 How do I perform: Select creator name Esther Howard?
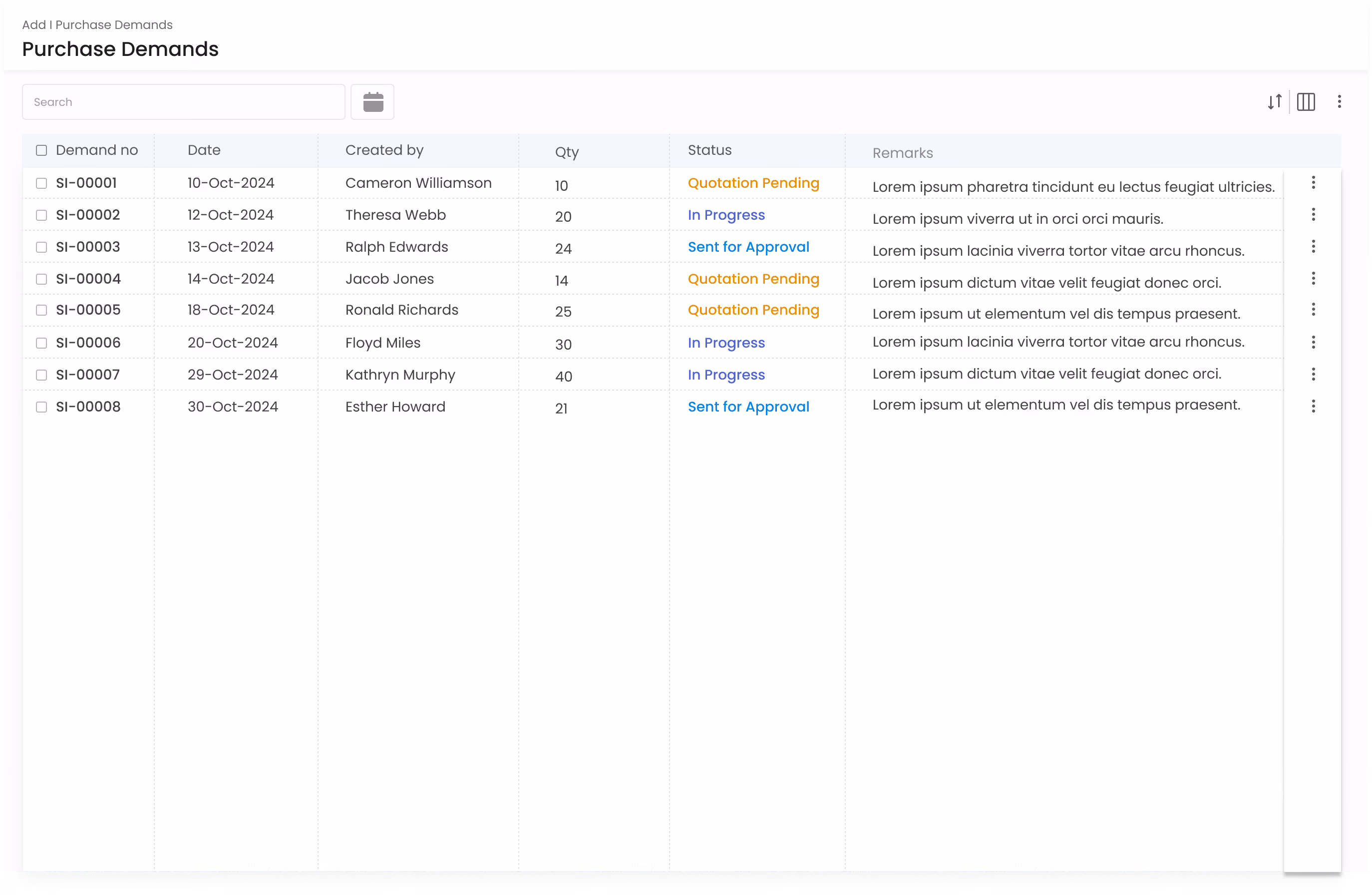pos(395,407)
